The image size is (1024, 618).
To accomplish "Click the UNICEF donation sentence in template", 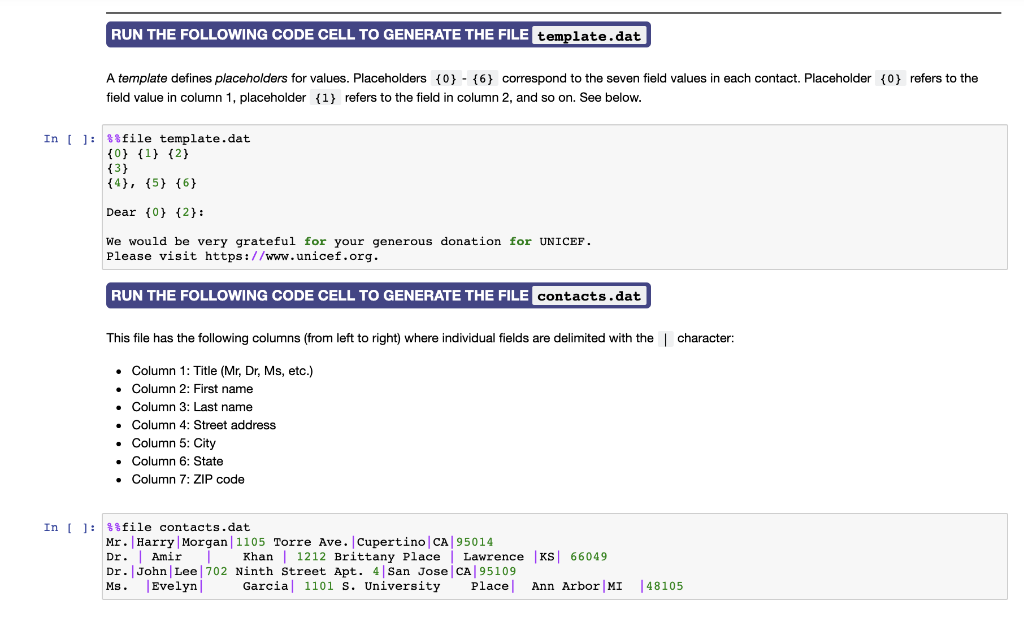I will pos(350,241).
